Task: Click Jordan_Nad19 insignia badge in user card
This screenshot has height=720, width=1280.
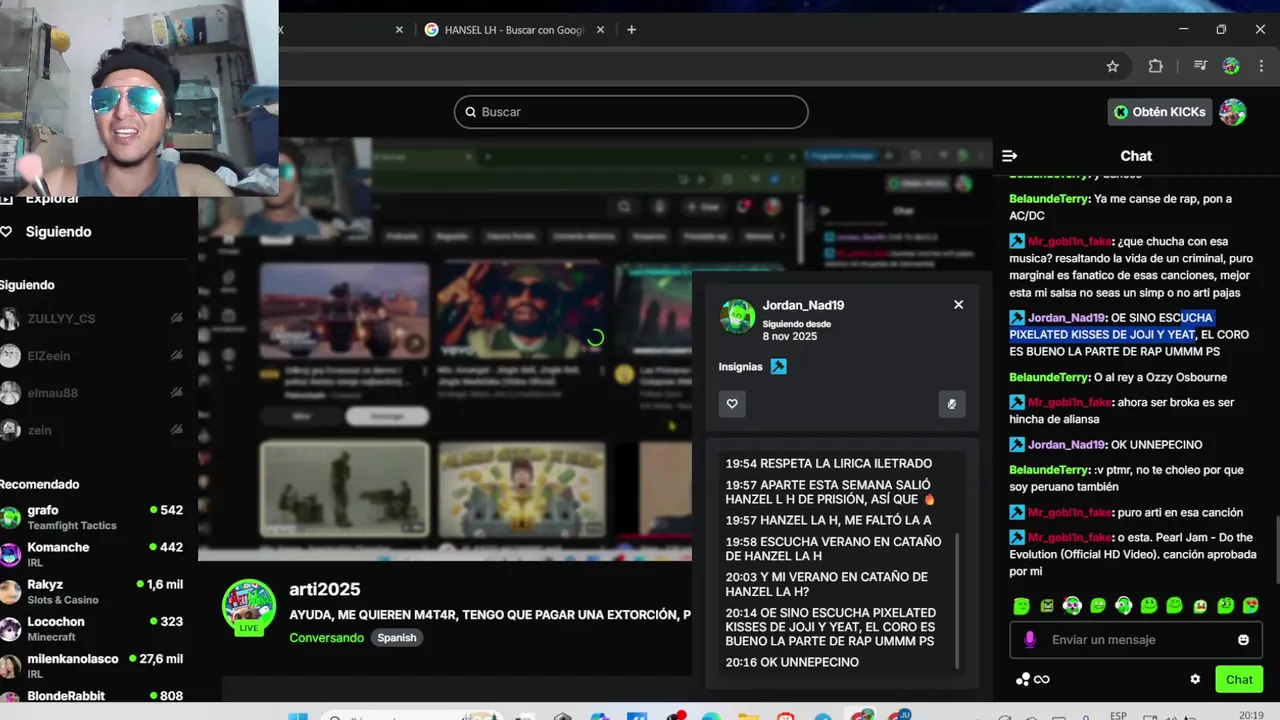Action: pyautogui.click(x=778, y=367)
